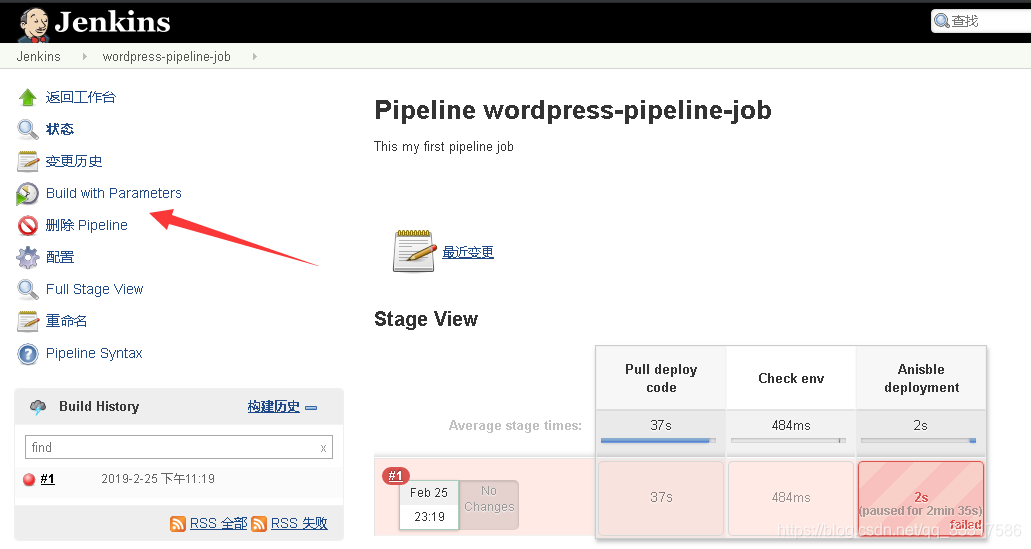Viewport: 1031px width, 549px height.
Task: Click the failed Ansible deployment stage cell
Action: coord(921,498)
